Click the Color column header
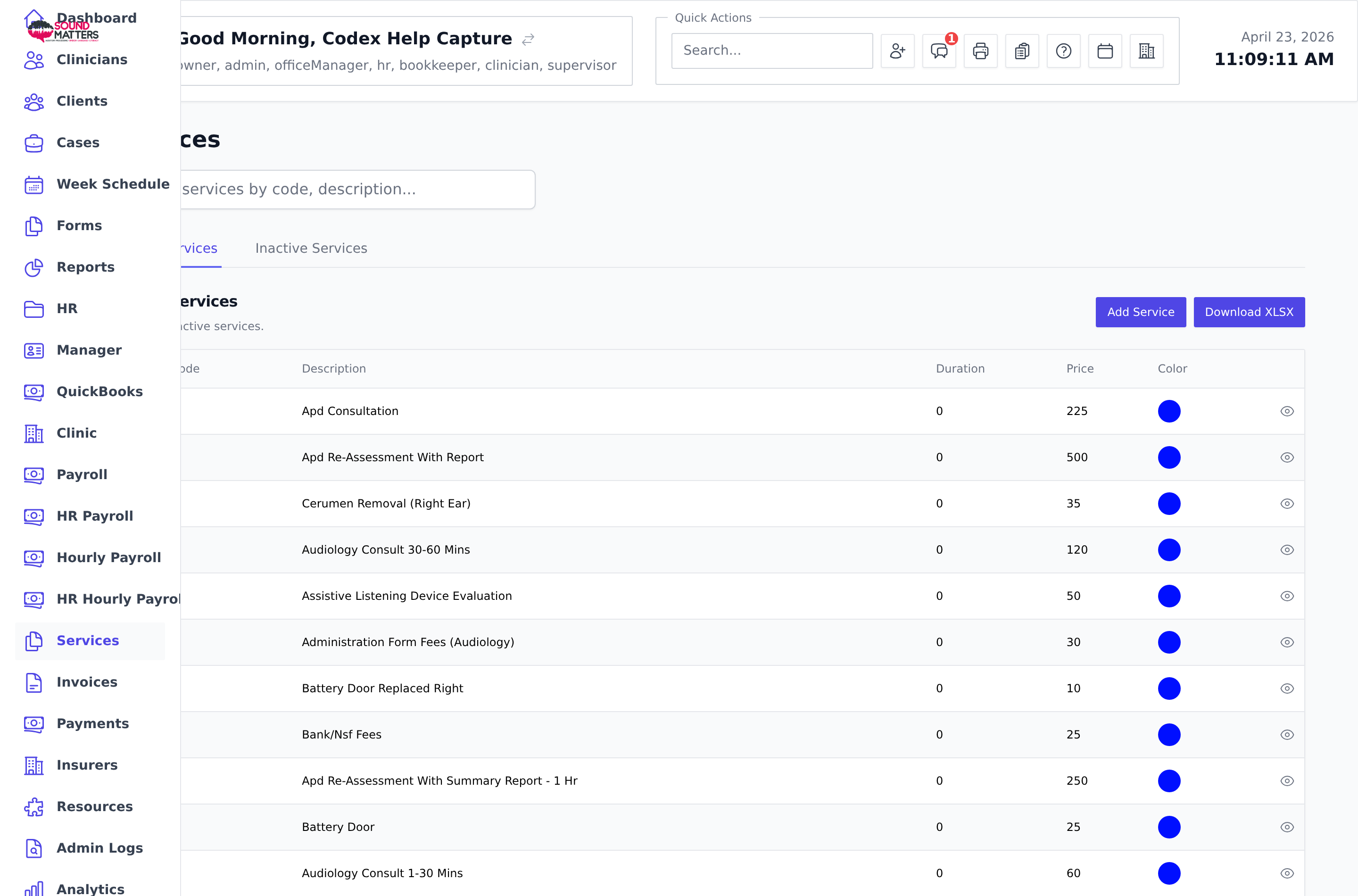Image resolution: width=1358 pixels, height=896 pixels. coord(1172,369)
